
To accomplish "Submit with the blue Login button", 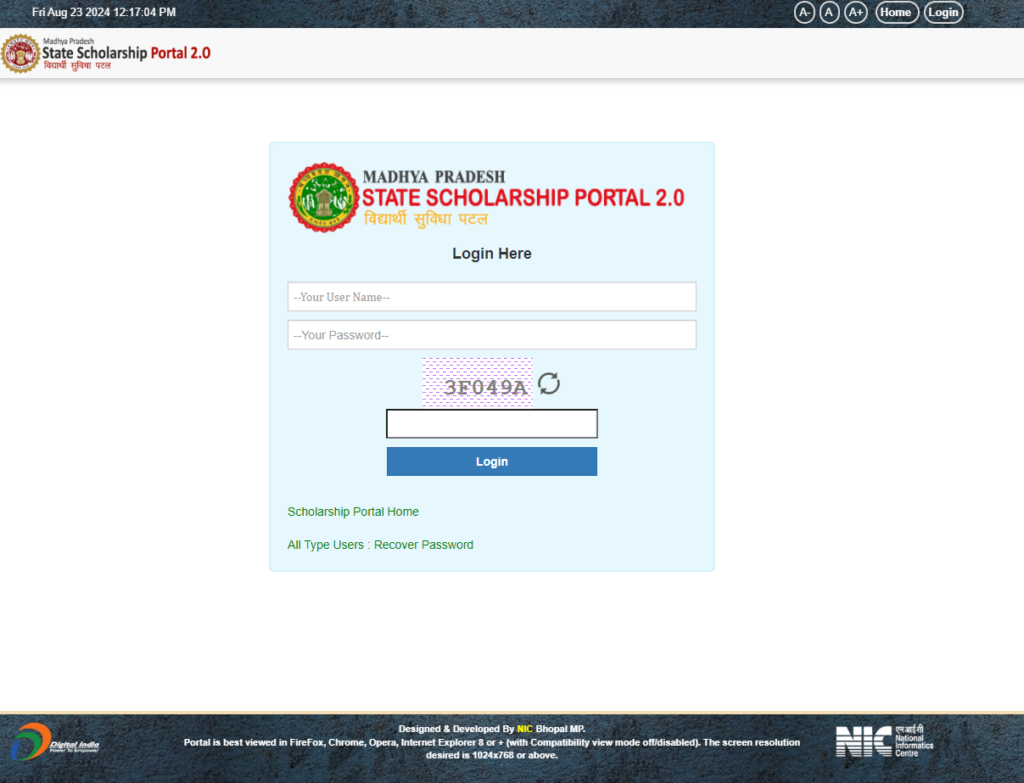I will 492,462.
